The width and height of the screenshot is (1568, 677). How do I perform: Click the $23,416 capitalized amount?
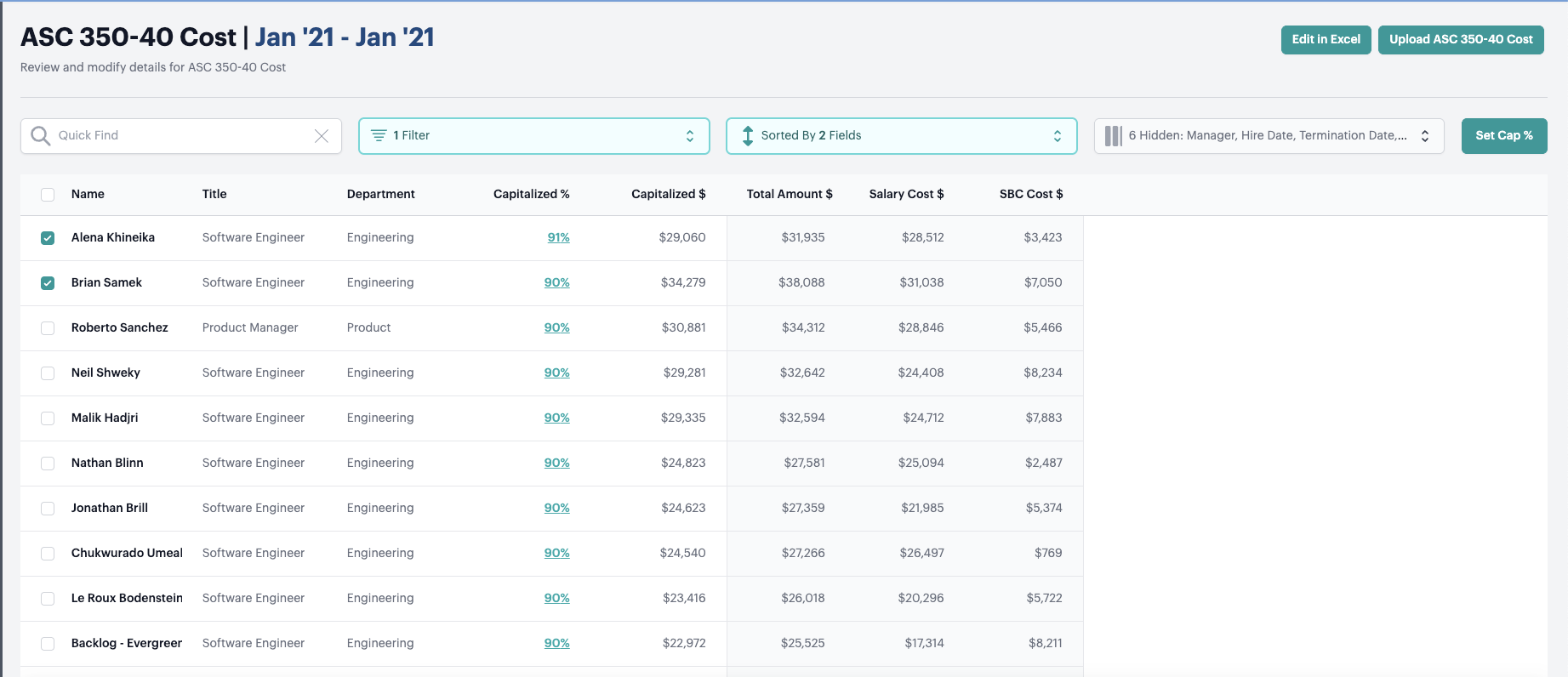[x=684, y=598]
